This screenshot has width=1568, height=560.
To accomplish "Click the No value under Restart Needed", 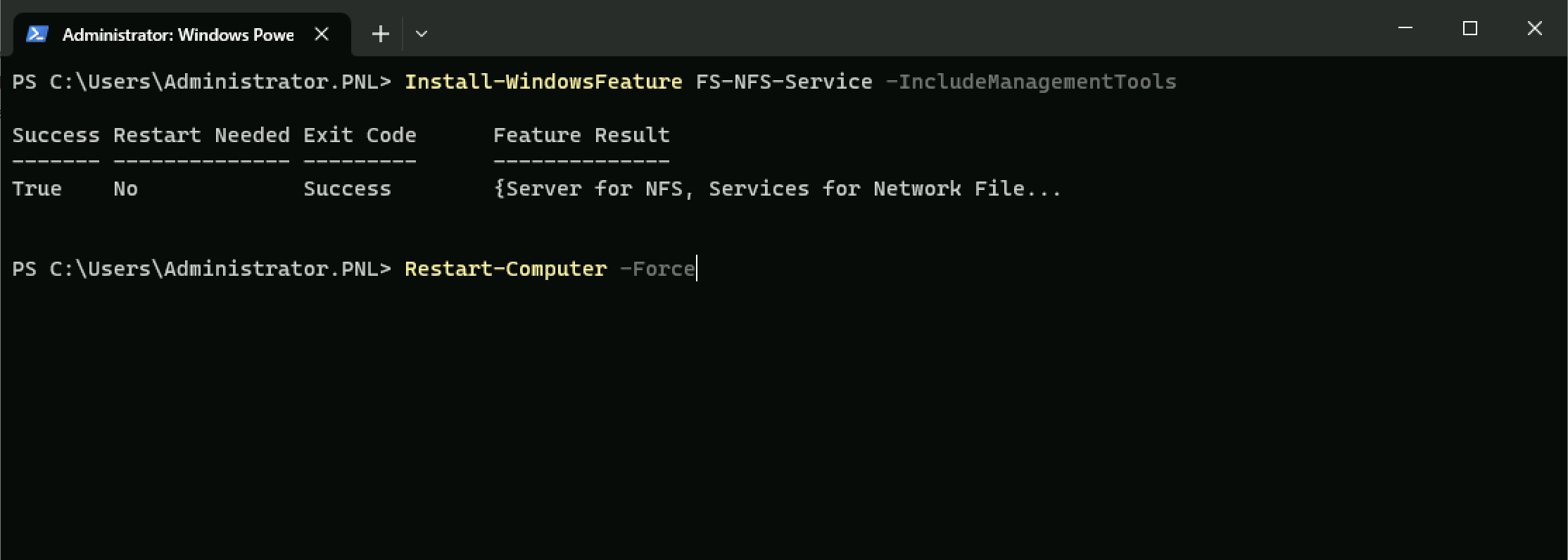I will (126, 189).
